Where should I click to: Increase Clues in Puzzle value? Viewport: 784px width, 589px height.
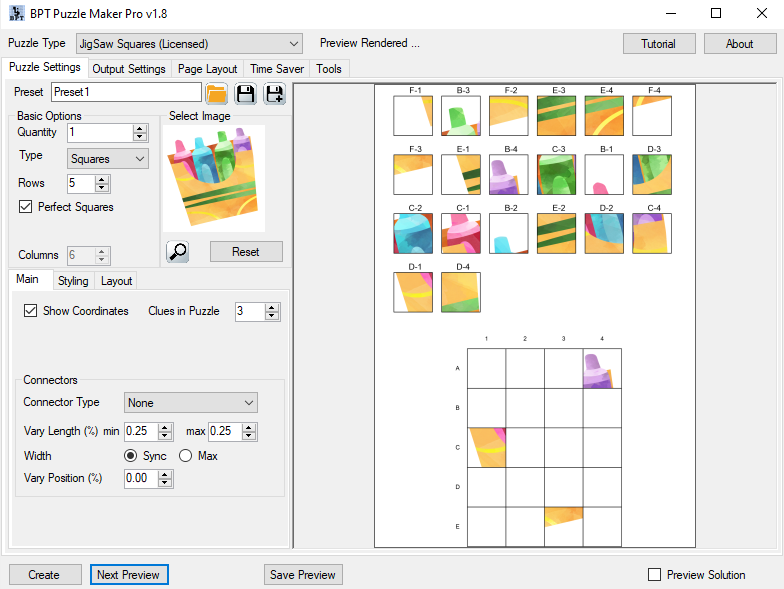pyautogui.click(x=272, y=307)
